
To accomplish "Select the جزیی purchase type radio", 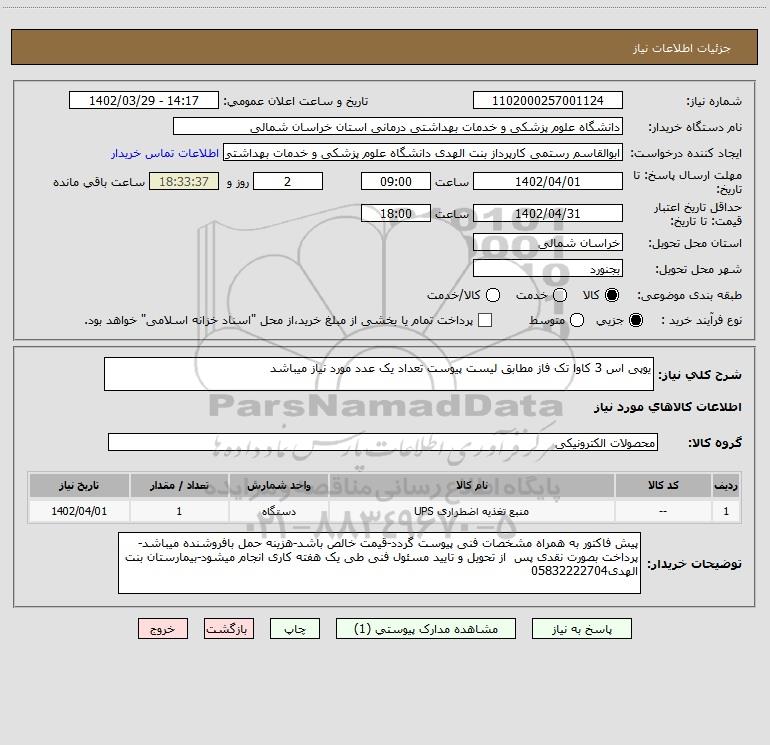I will click(x=636, y=320).
